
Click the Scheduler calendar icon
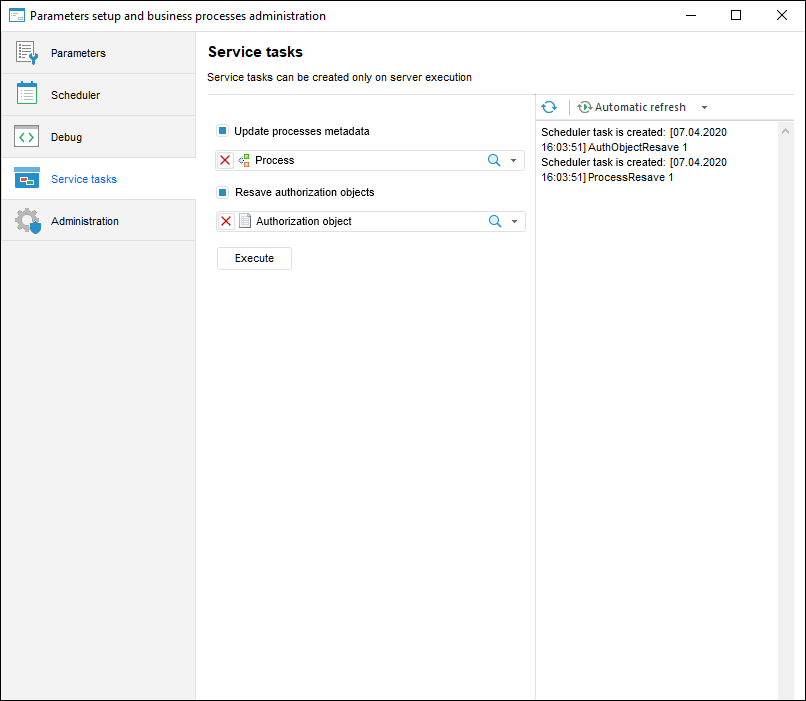[27, 95]
